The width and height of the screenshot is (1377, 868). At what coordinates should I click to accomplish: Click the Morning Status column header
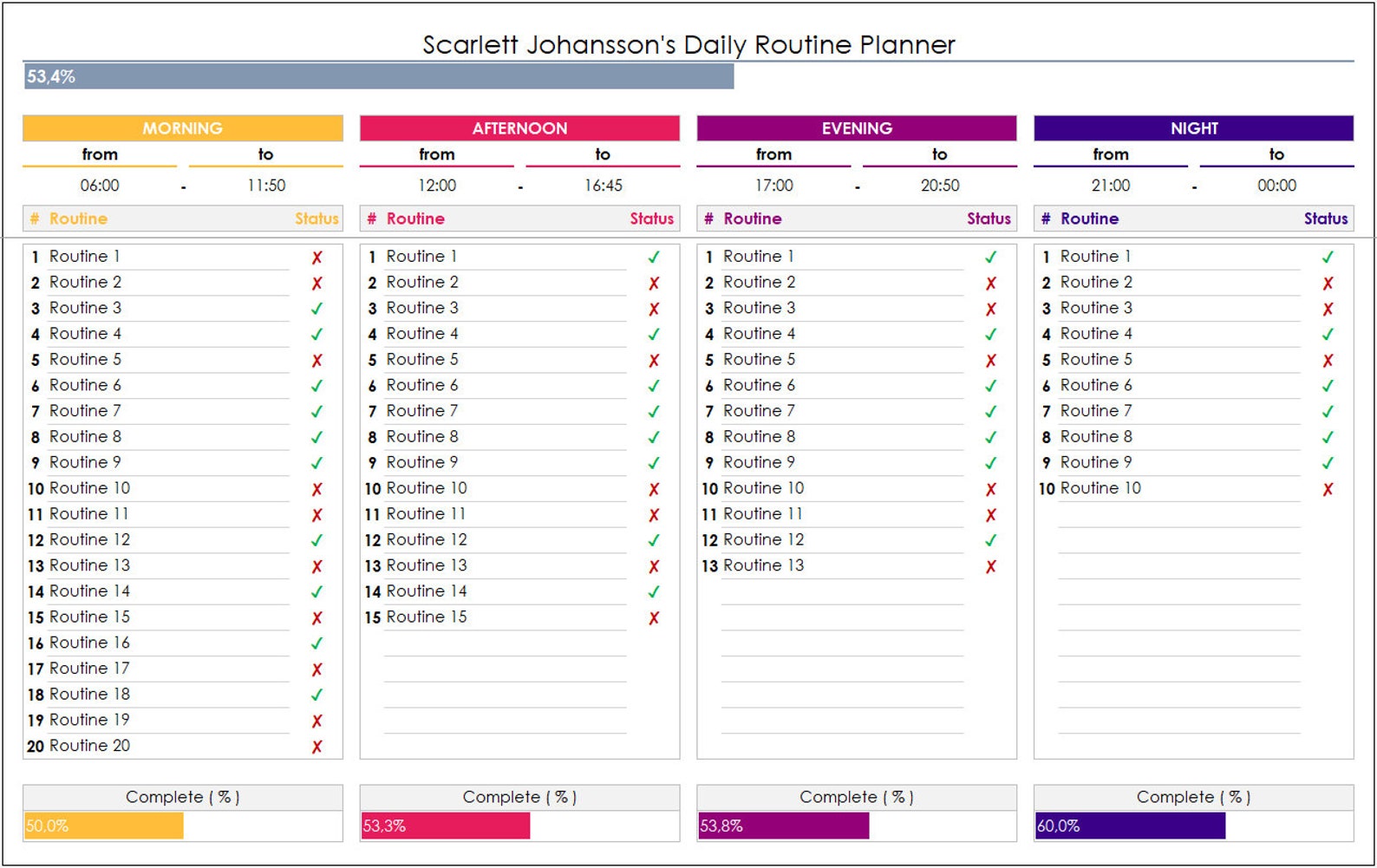pyautogui.click(x=317, y=219)
